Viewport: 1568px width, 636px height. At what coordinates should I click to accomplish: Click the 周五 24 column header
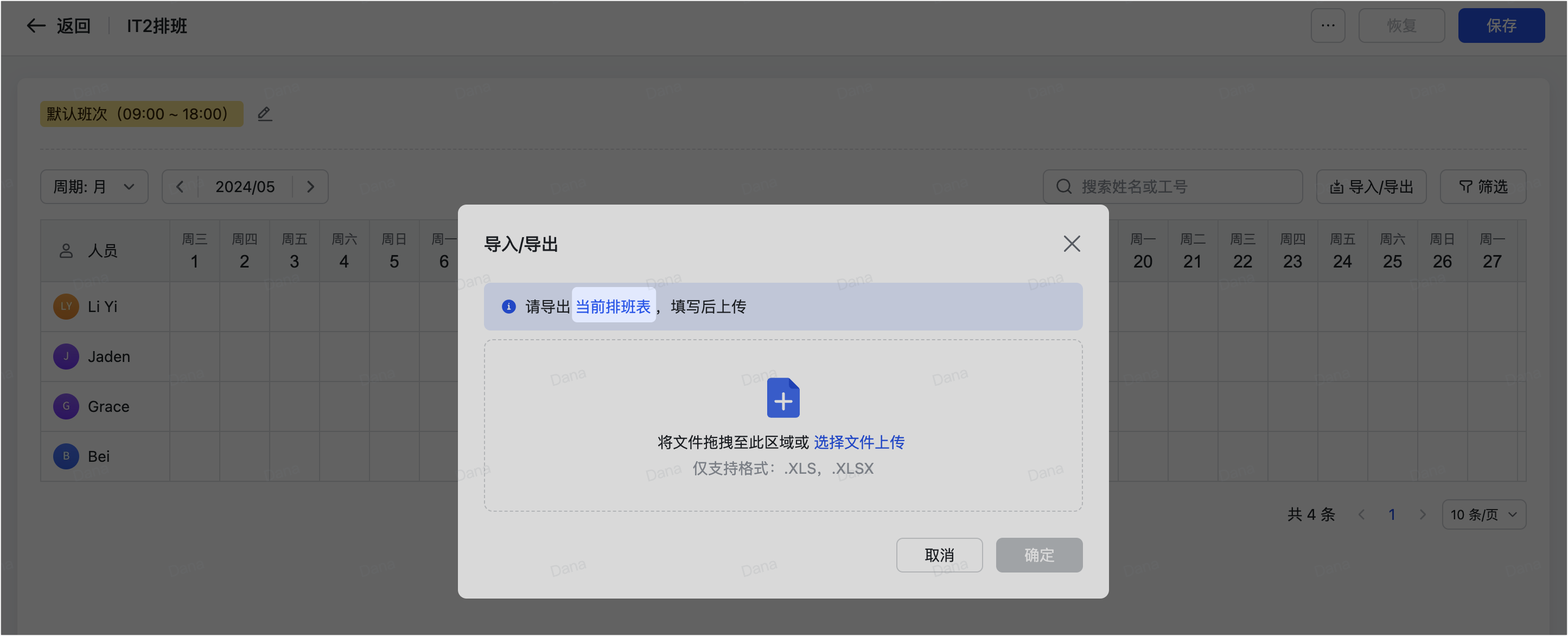(x=1342, y=250)
